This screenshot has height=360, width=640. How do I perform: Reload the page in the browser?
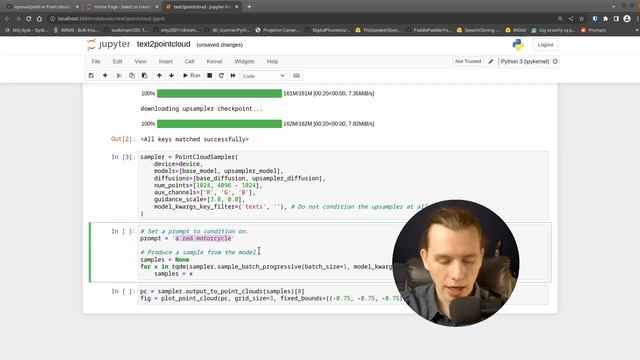[28, 19]
